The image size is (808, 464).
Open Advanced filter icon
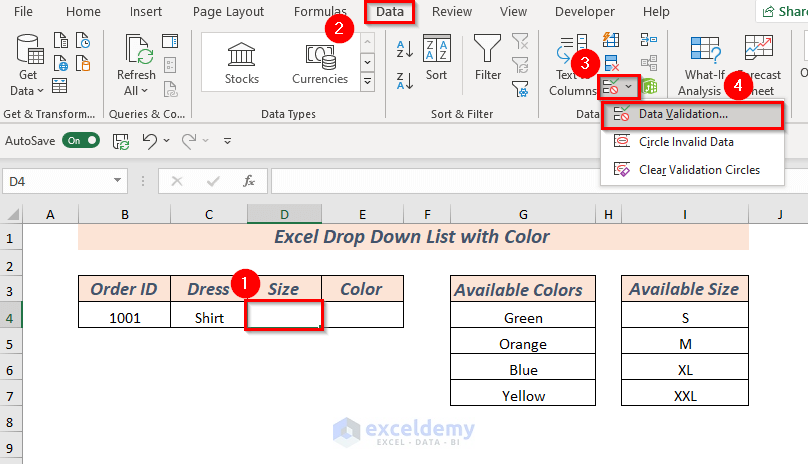point(520,89)
